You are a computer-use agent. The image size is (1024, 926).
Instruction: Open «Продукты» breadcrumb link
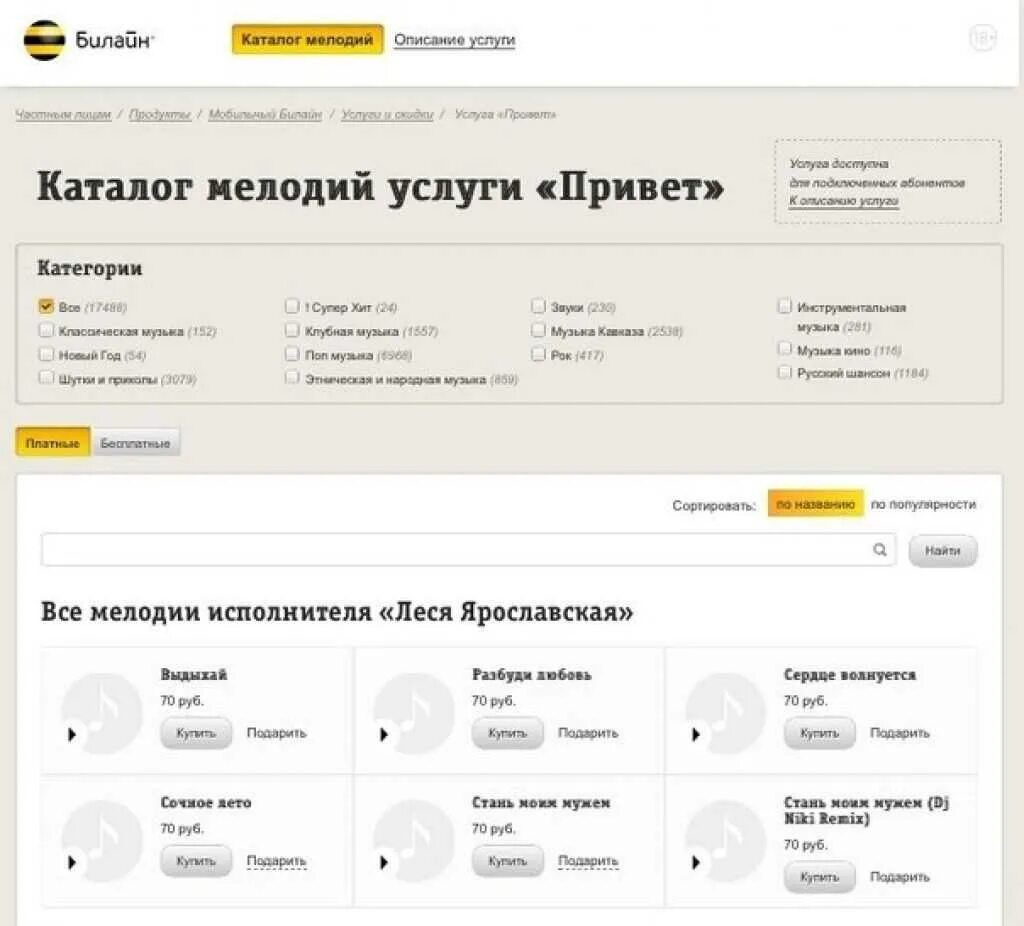coord(160,114)
